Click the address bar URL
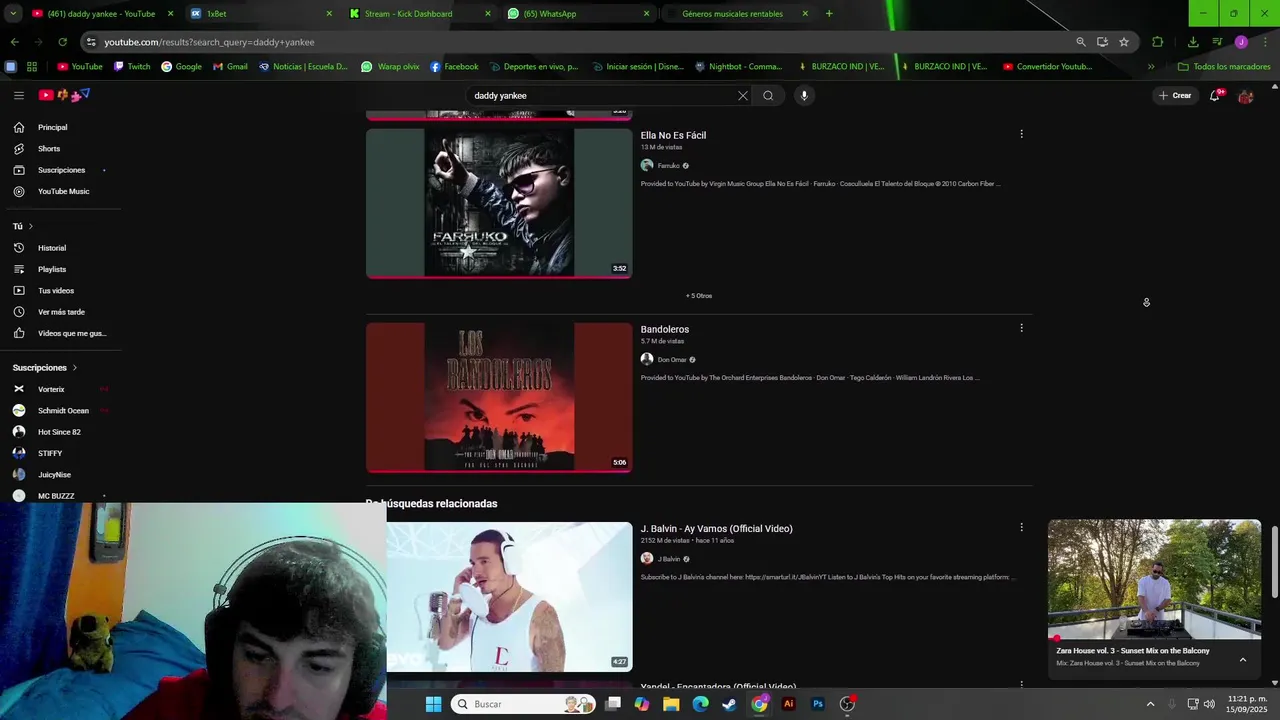 click(210, 42)
